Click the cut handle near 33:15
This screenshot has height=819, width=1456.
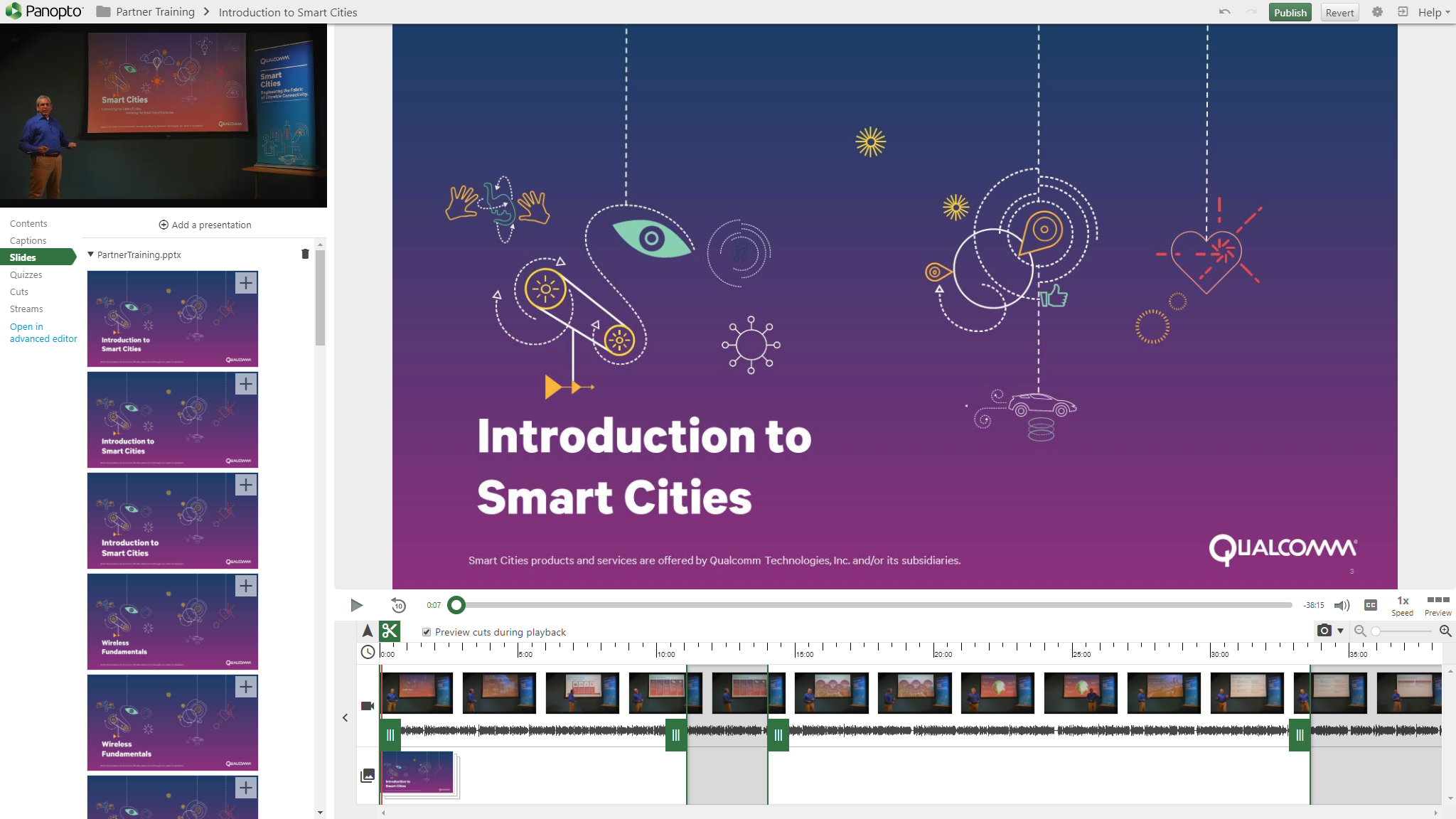tap(1300, 735)
